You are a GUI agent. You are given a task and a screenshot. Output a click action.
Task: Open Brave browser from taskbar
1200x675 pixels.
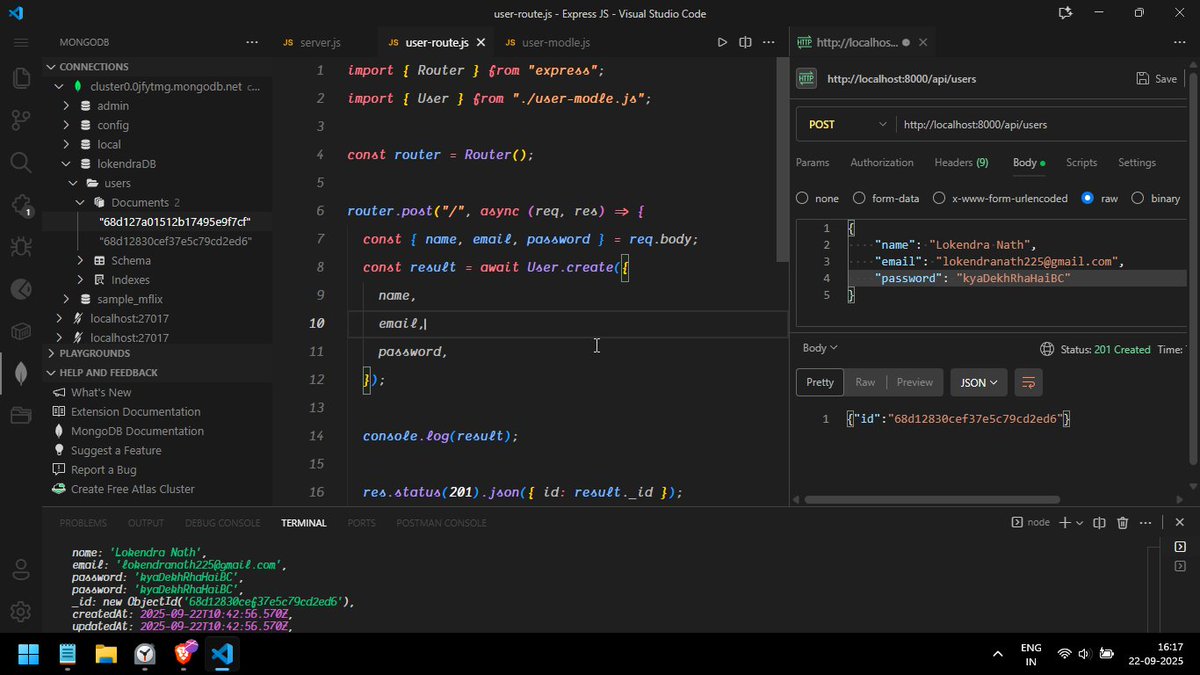click(184, 654)
